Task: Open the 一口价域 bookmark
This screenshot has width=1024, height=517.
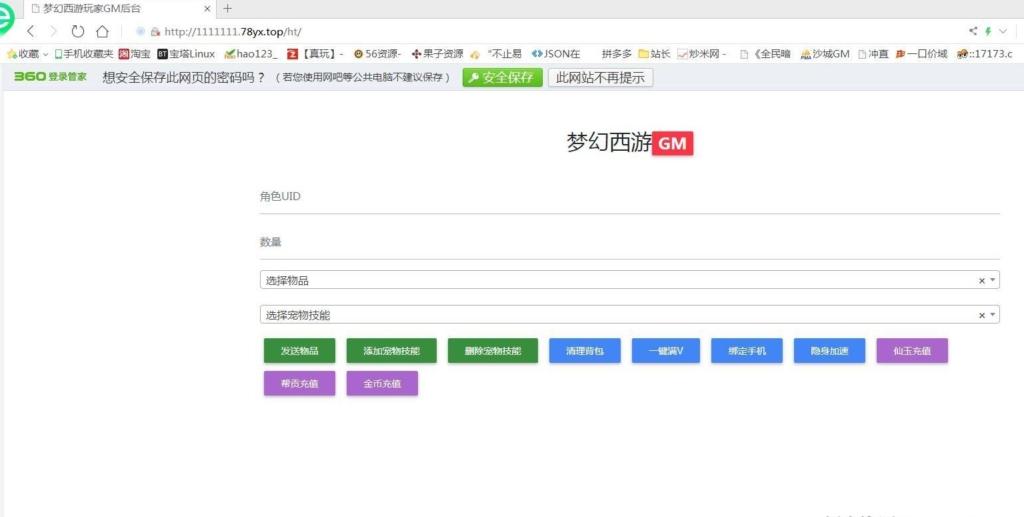Action: 921,54
